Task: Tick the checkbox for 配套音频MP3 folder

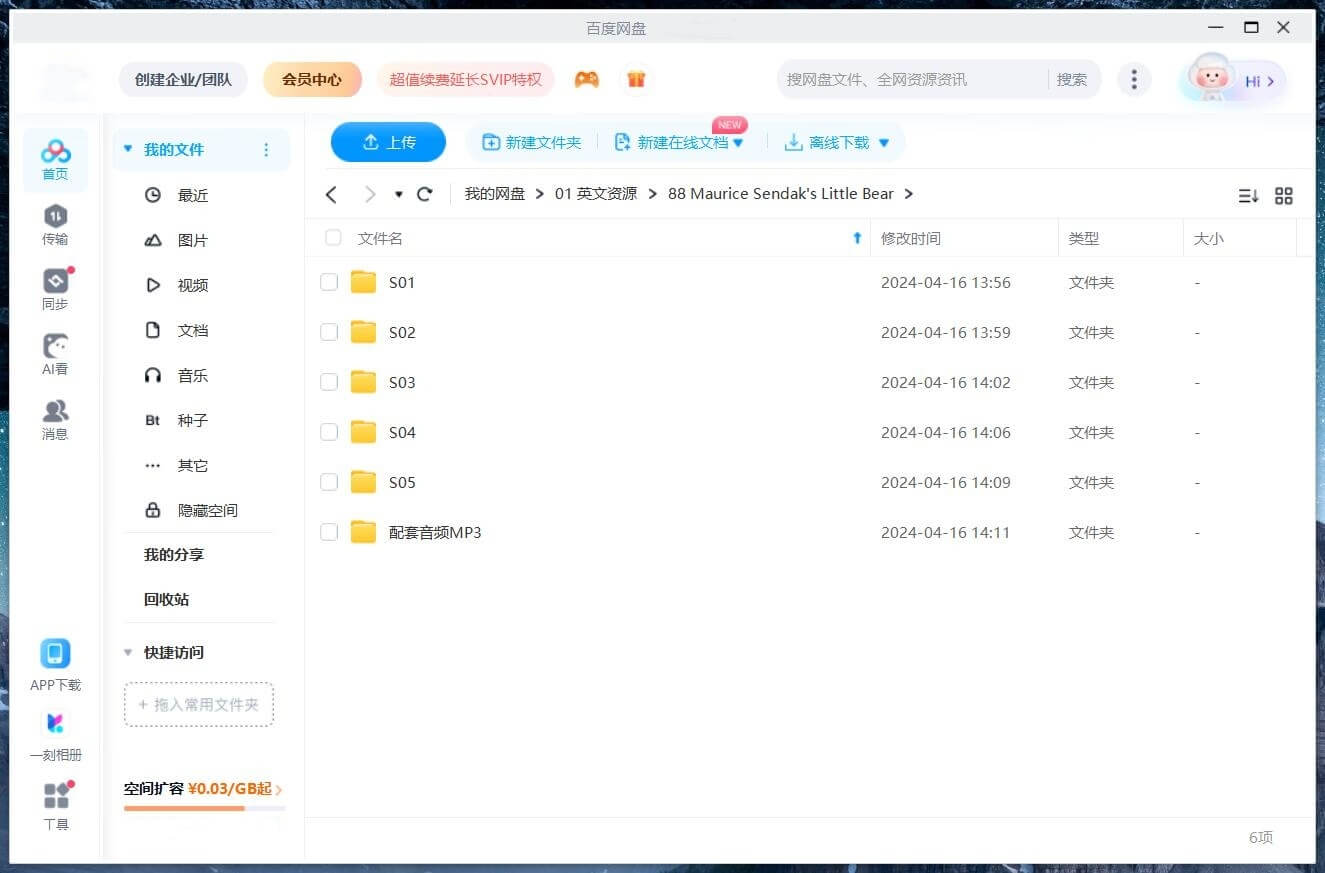Action: click(x=329, y=532)
